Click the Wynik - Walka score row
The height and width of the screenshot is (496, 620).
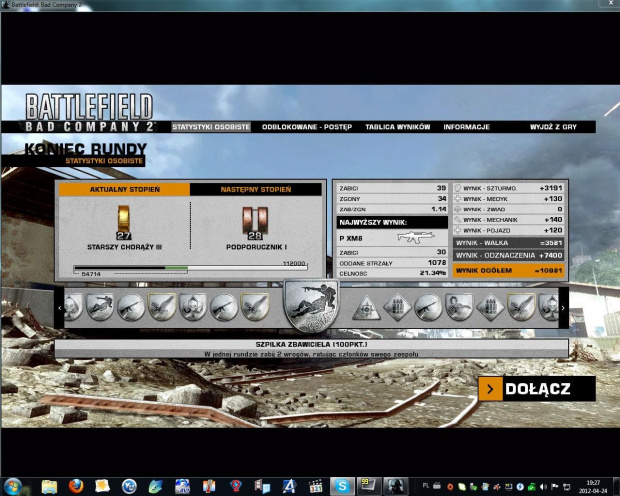pyautogui.click(x=508, y=243)
